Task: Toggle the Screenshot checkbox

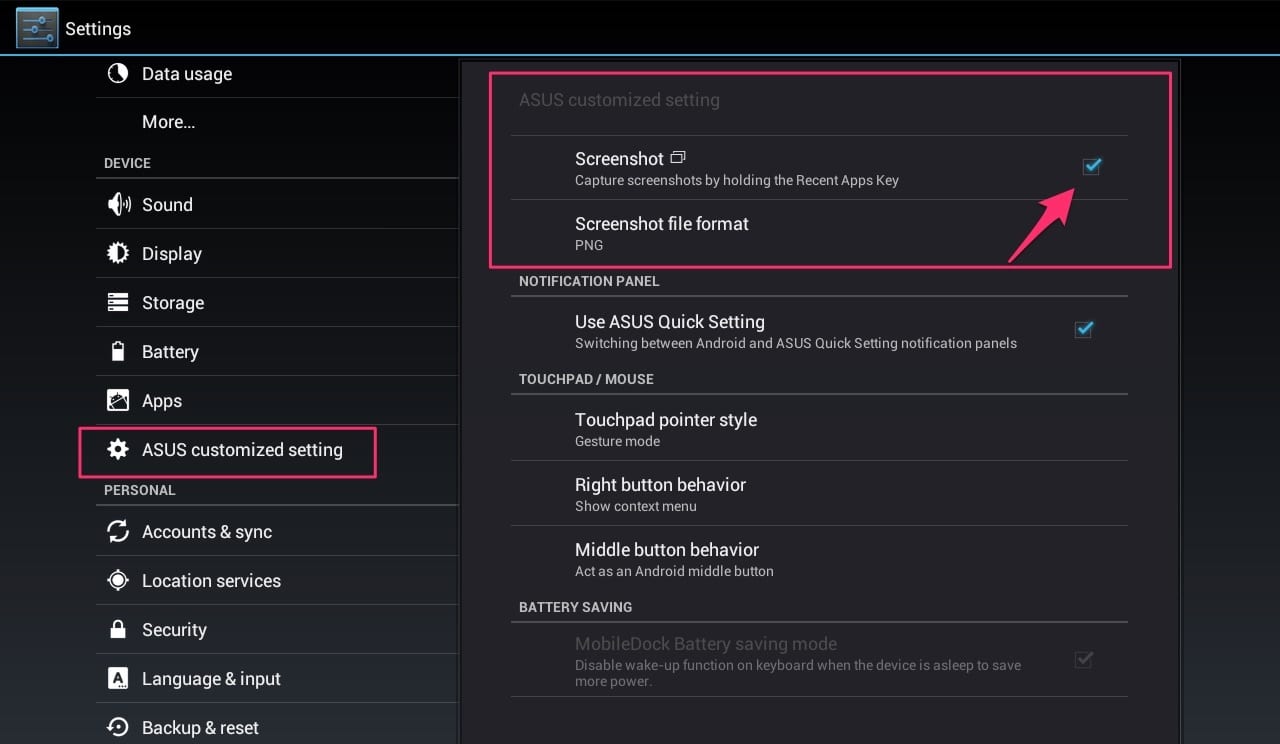Action: tap(1091, 166)
